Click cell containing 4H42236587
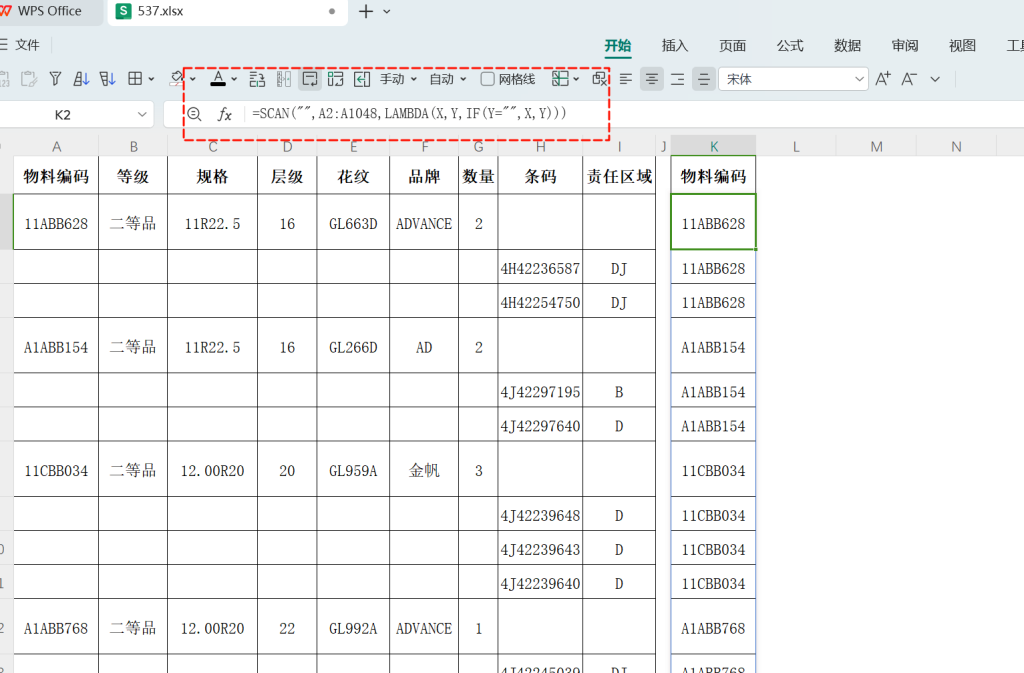Screen dimensions: 1024x673 coord(540,268)
